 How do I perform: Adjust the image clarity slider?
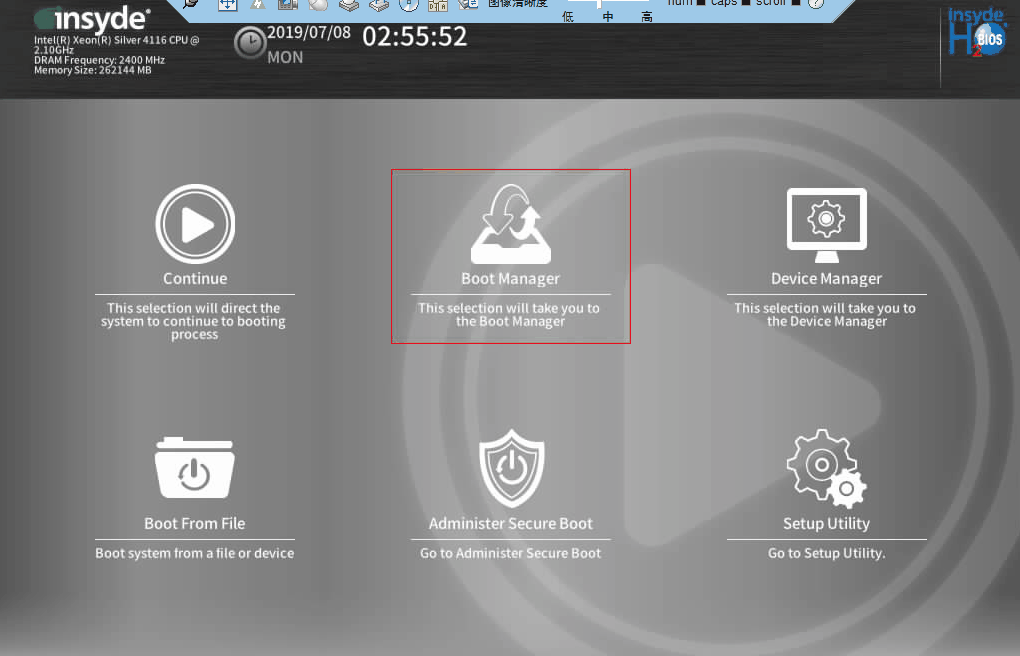coord(600,5)
